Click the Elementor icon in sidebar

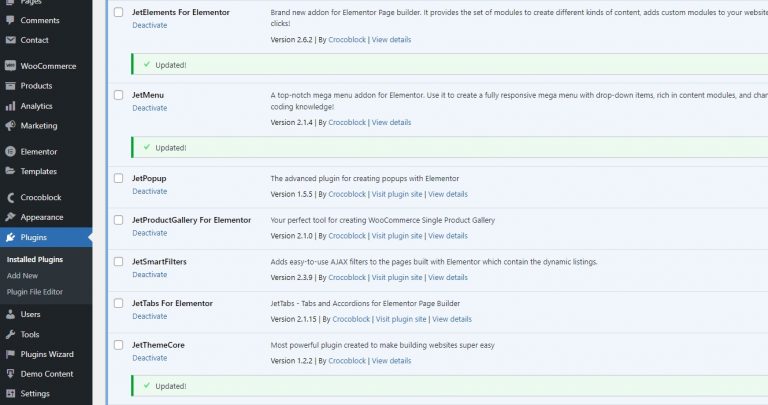10,152
